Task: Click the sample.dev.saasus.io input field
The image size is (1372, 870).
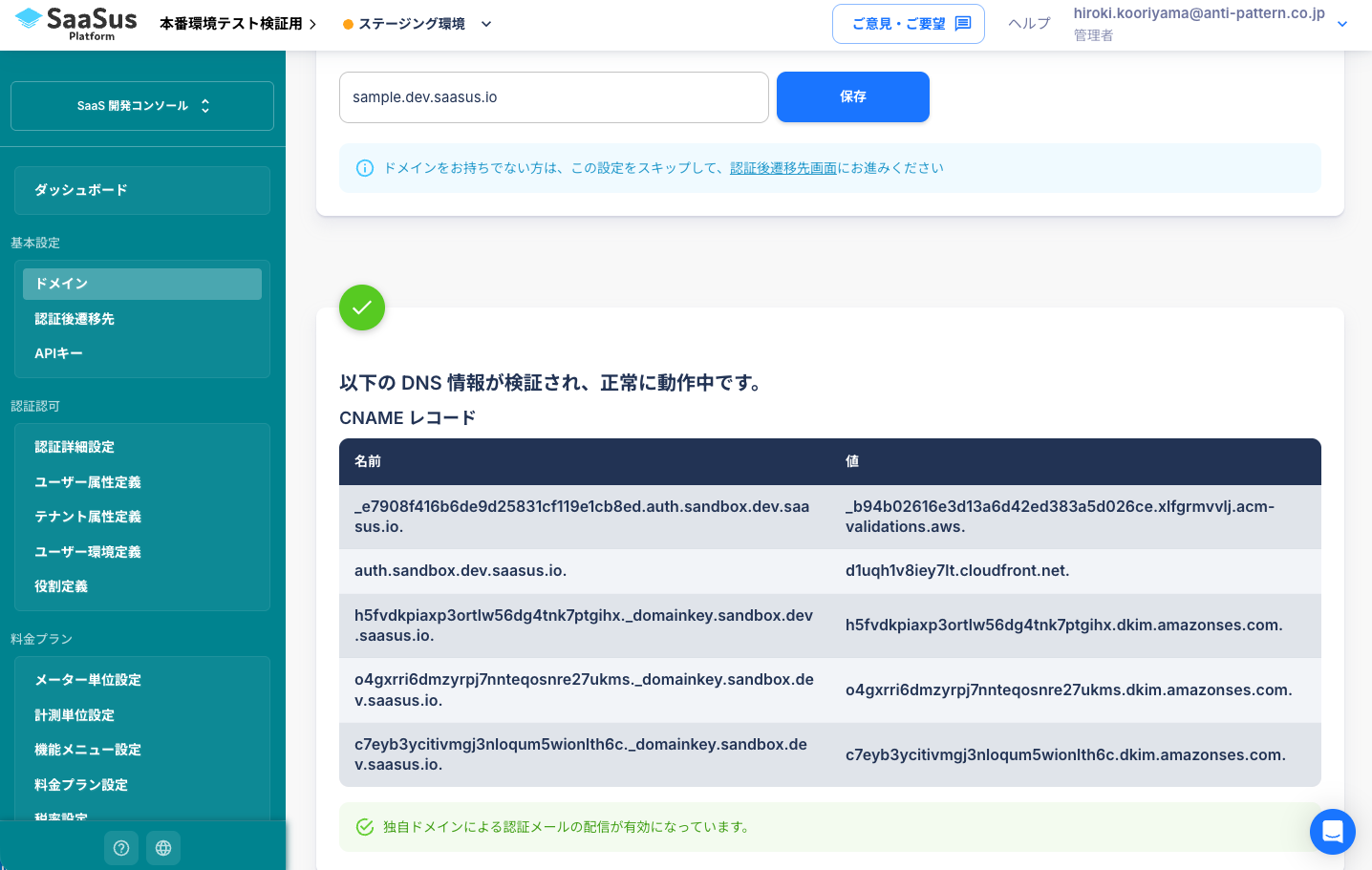Action: tap(553, 96)
